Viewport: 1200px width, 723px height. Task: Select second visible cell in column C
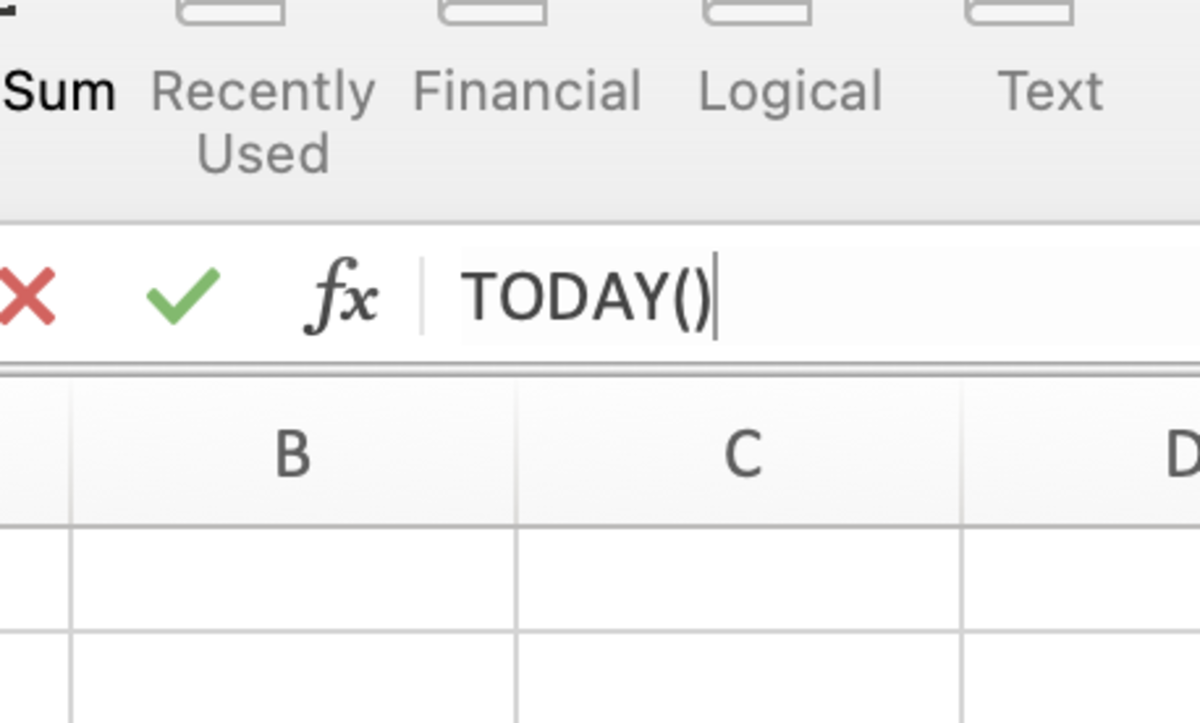[x=739, y=678]
